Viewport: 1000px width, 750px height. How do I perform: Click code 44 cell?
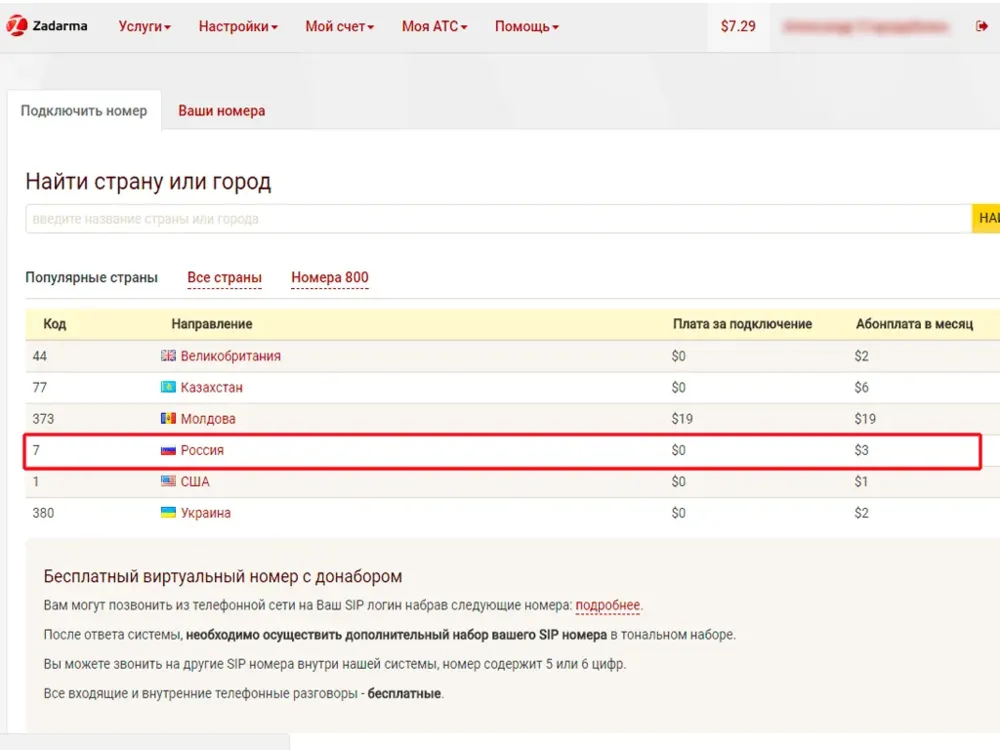(40, 356)
